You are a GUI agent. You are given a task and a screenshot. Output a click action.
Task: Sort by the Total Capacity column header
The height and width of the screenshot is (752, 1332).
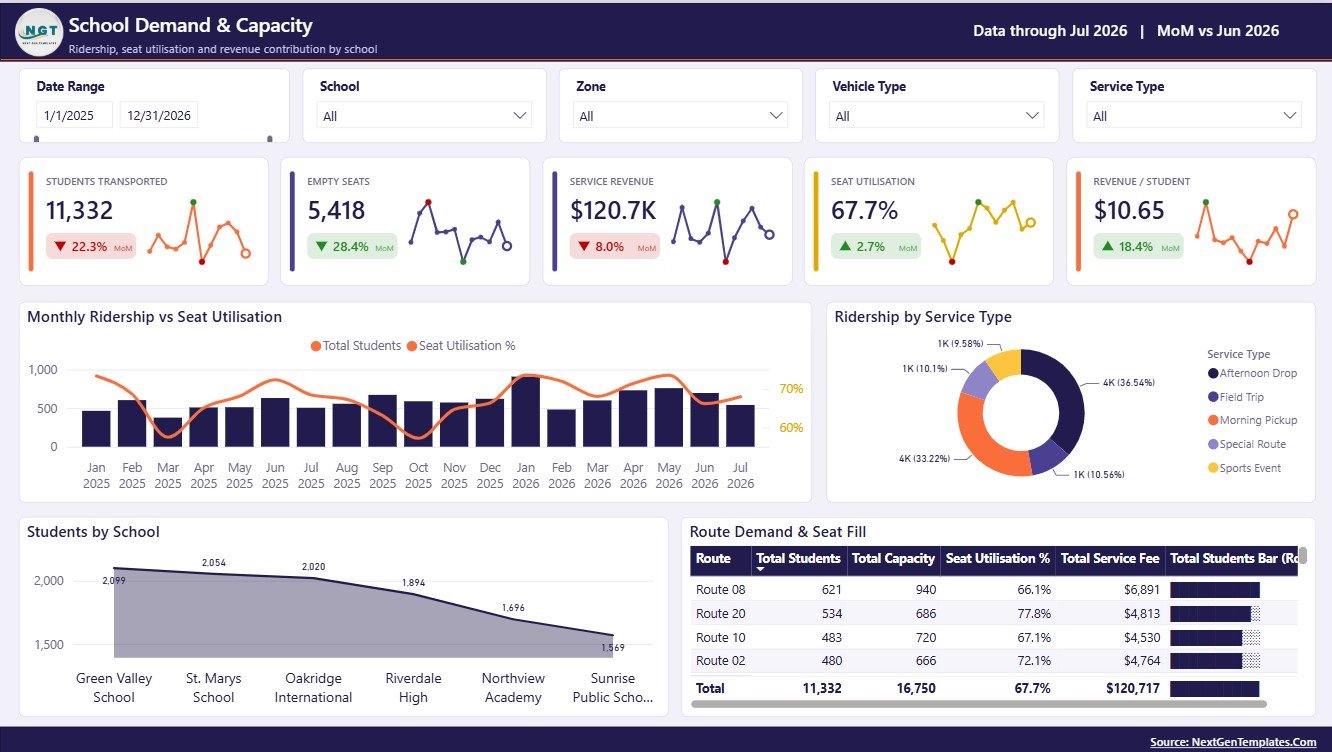[x=894, y=560]
